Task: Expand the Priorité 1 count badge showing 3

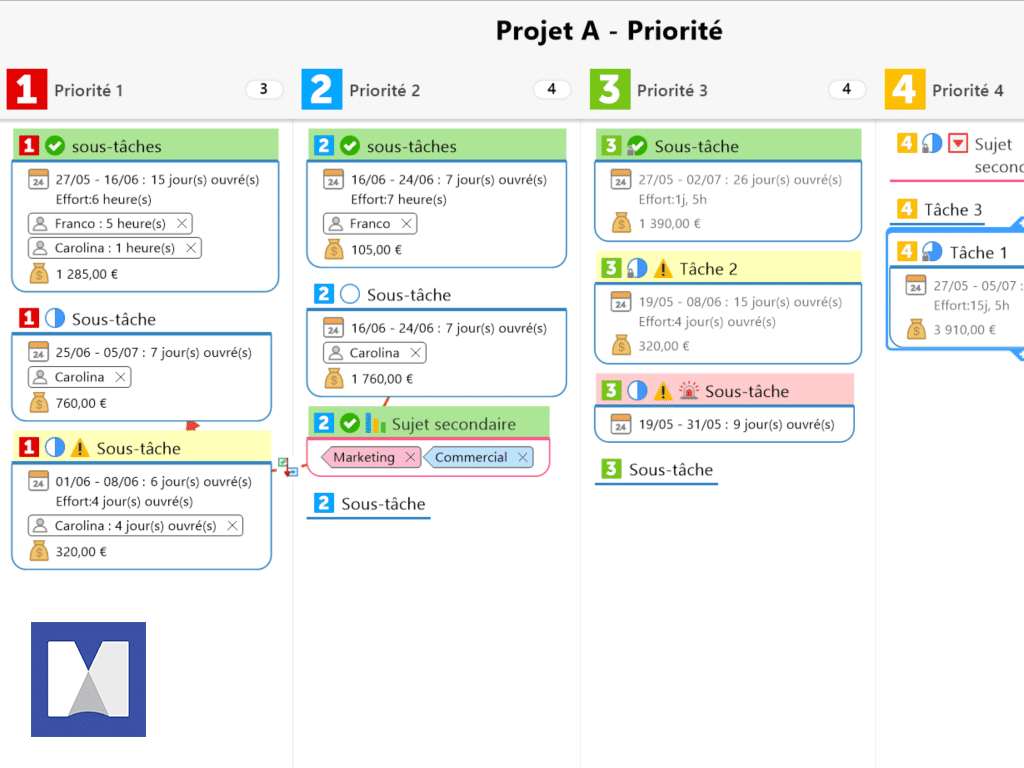Action: [263, 89]
